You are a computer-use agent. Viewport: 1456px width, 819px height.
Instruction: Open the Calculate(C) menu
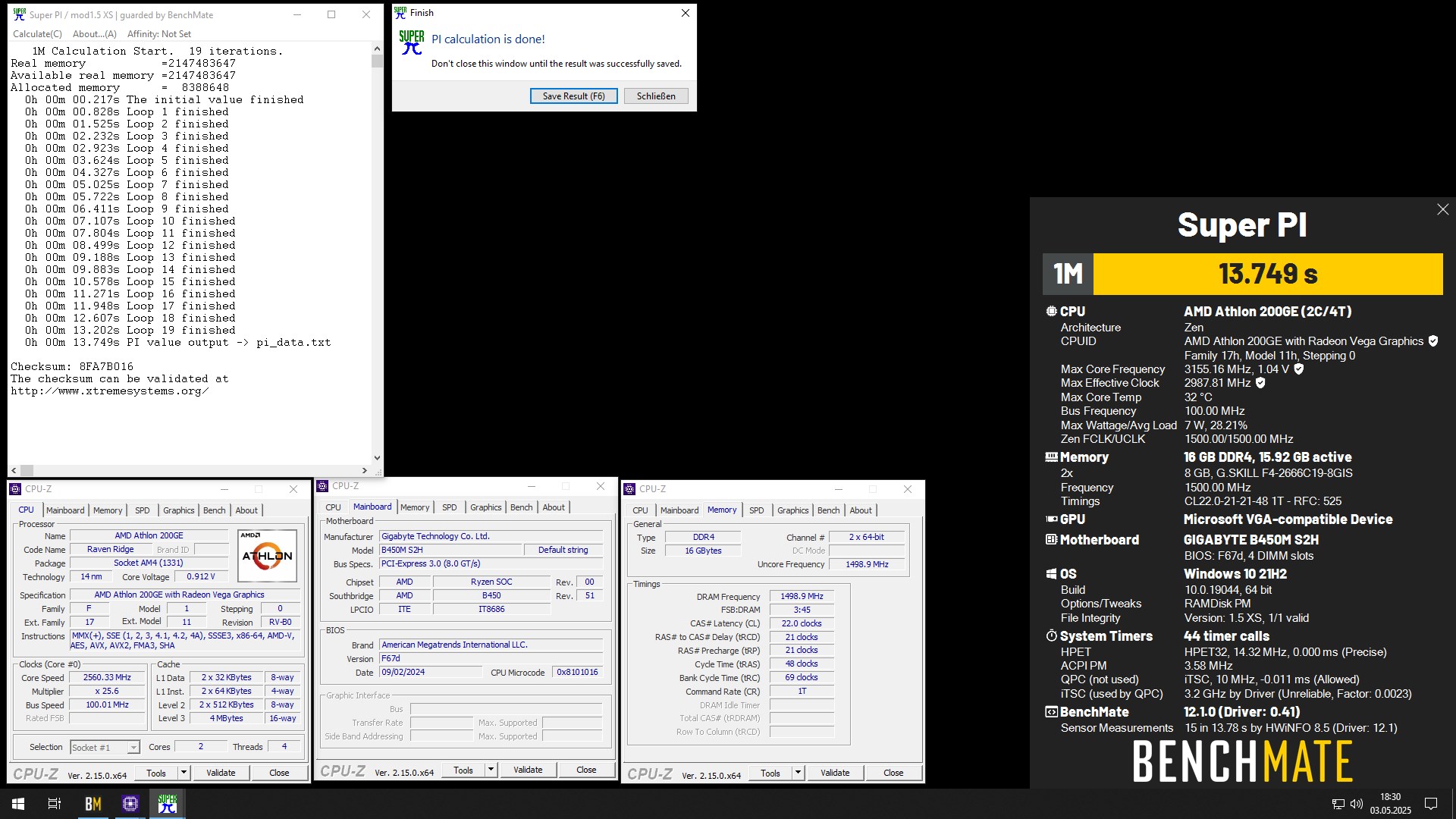[x=37, y=34]
